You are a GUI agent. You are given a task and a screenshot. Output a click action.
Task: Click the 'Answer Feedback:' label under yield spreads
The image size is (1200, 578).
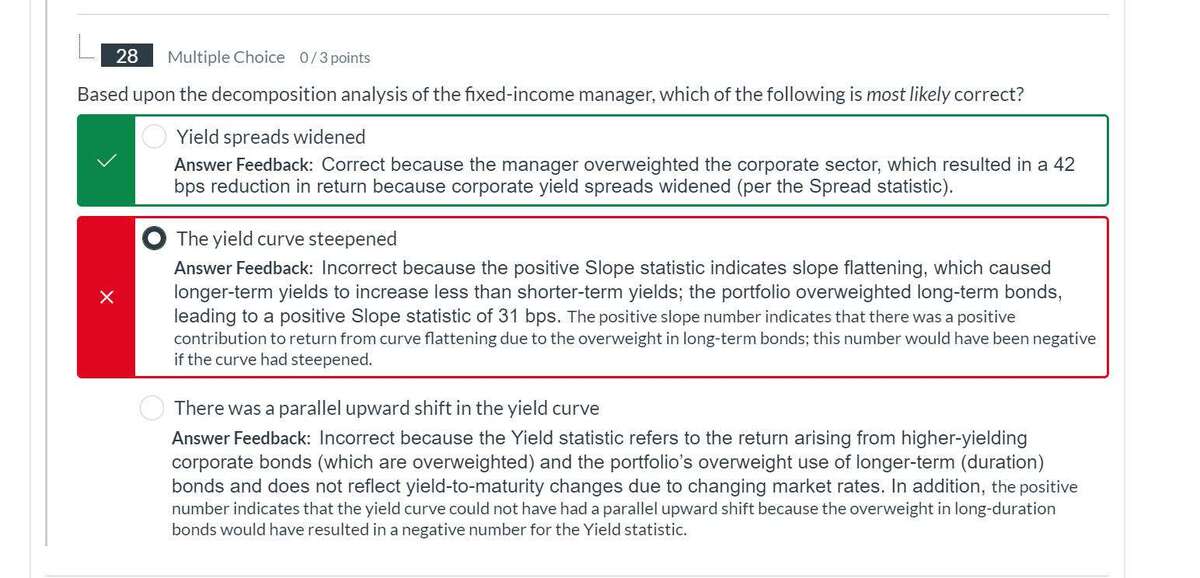pyautogui.click(x=244, y=165)
